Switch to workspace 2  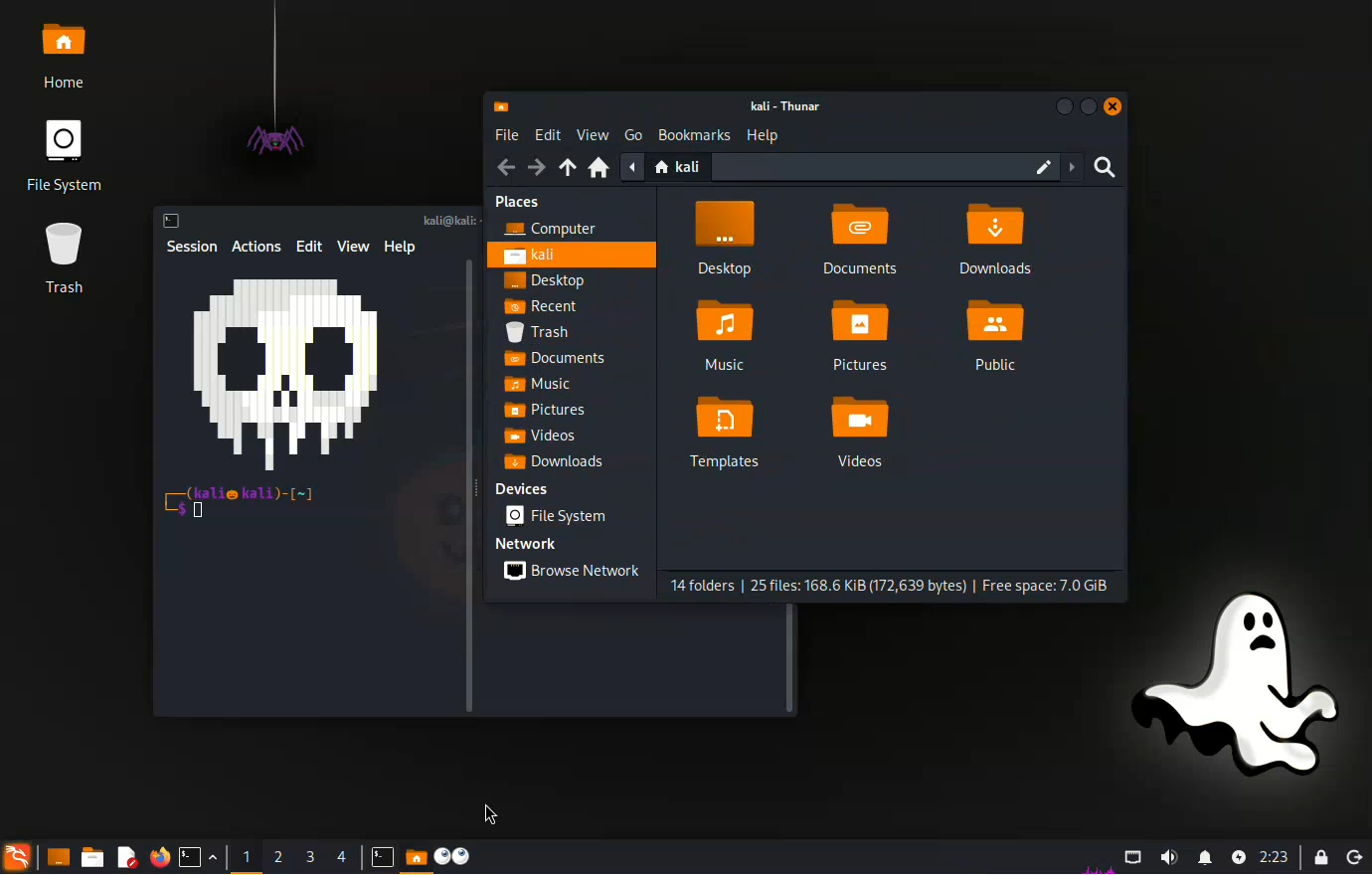278,857
